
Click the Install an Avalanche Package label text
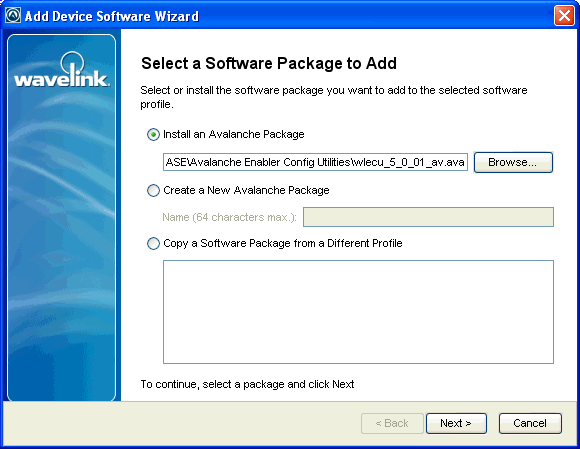[233, 134]
